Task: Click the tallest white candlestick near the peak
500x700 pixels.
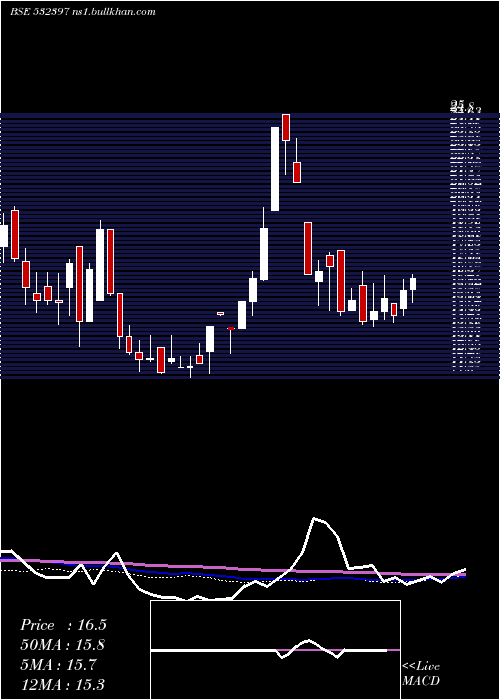Action: tap(275, 169)
